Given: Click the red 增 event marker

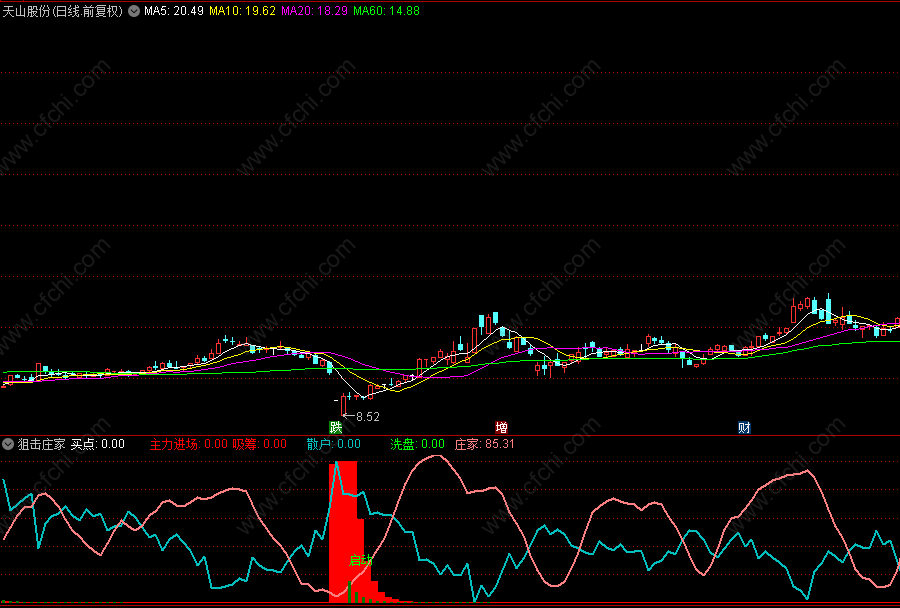Looking at the screenshot, I should pyautogui.click(x=502, y=427).
